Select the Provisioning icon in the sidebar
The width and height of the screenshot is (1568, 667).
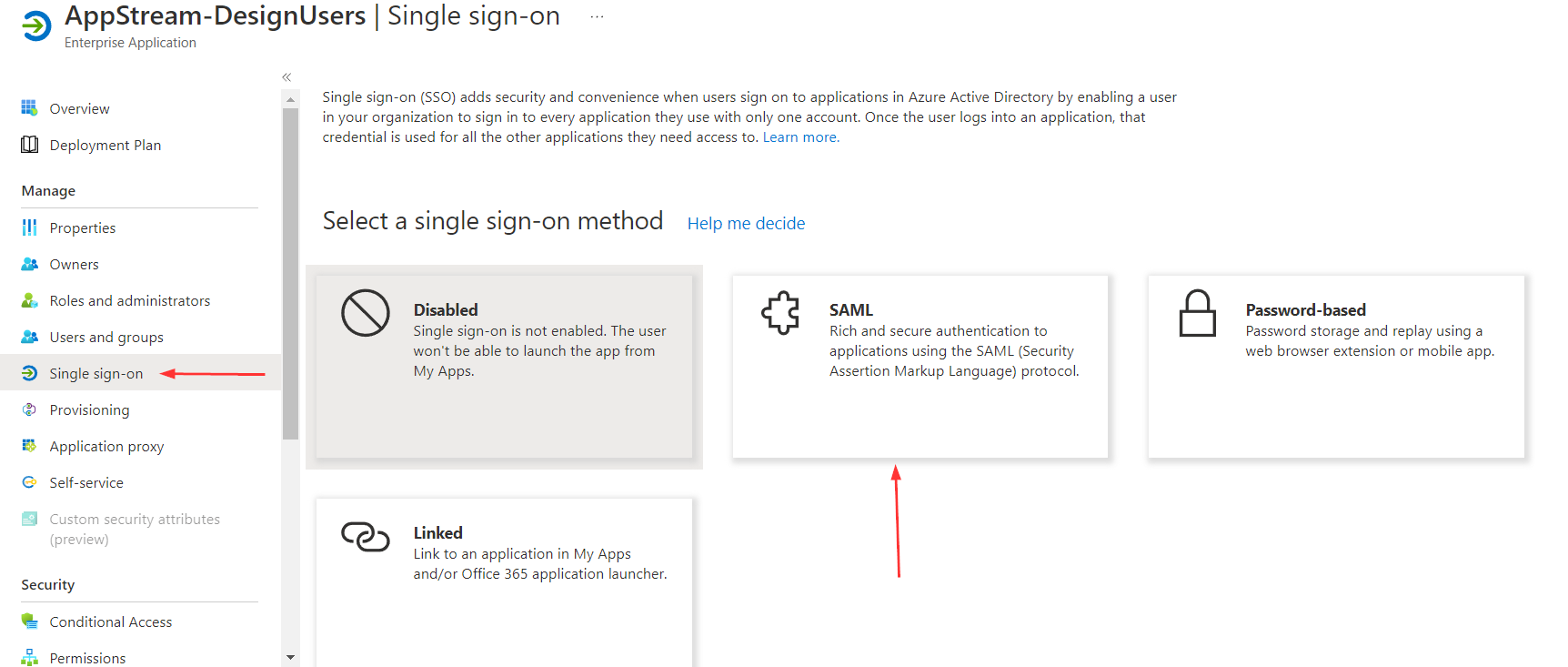coord(29,409)
